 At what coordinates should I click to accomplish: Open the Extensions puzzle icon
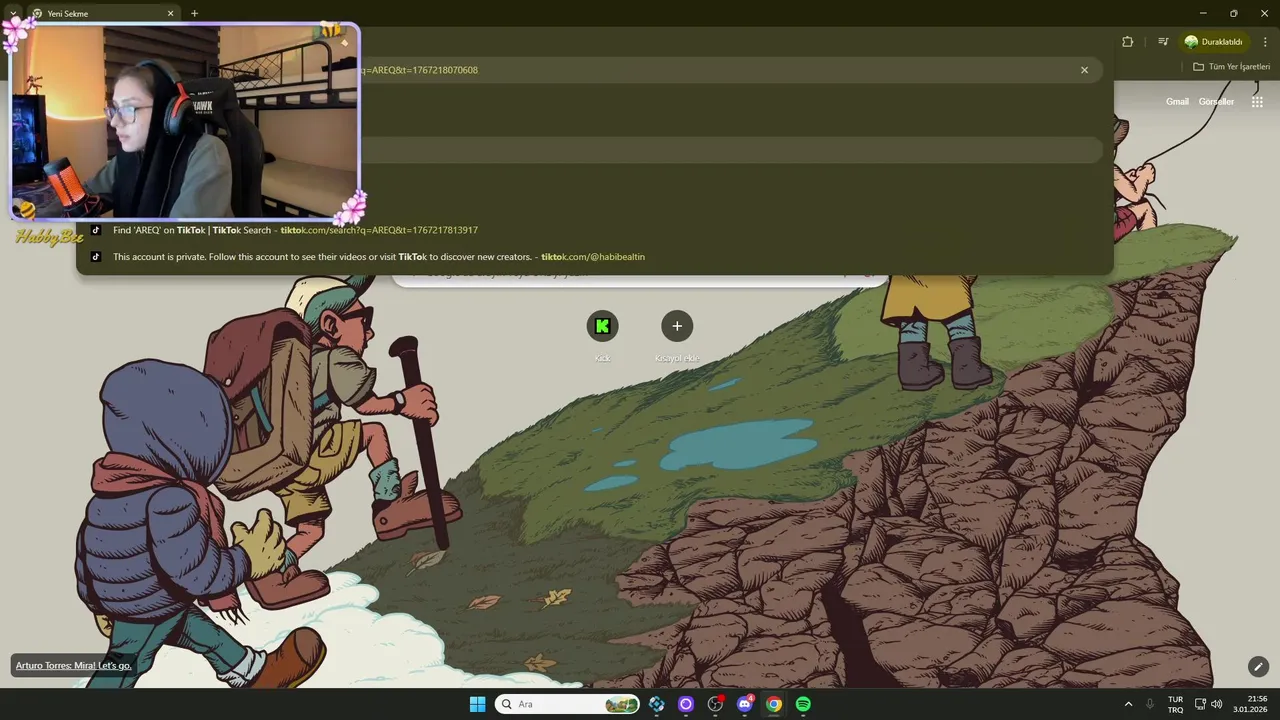tap(1128, 42)
